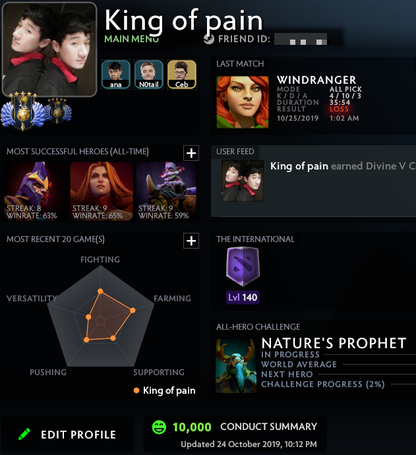This screenshot has width=416, height=455.
Task: Open The International purple shield badge
Action: pyautogui.click(x=243, y=266)
